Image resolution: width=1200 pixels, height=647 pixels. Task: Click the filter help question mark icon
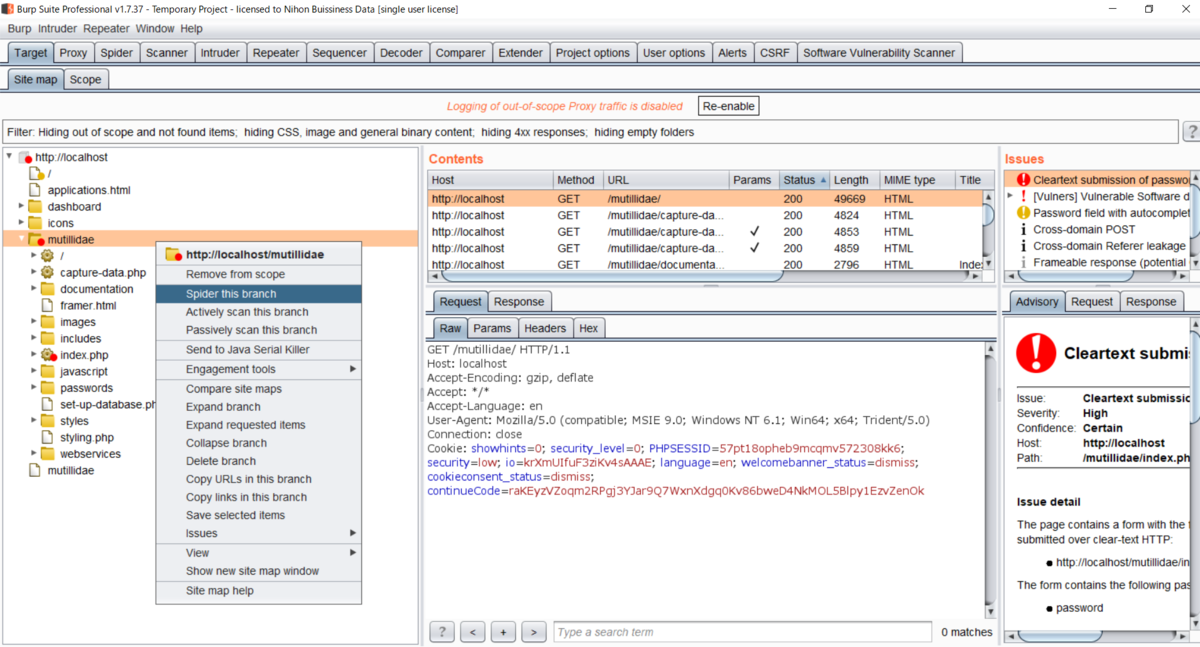click(1191, 132)
